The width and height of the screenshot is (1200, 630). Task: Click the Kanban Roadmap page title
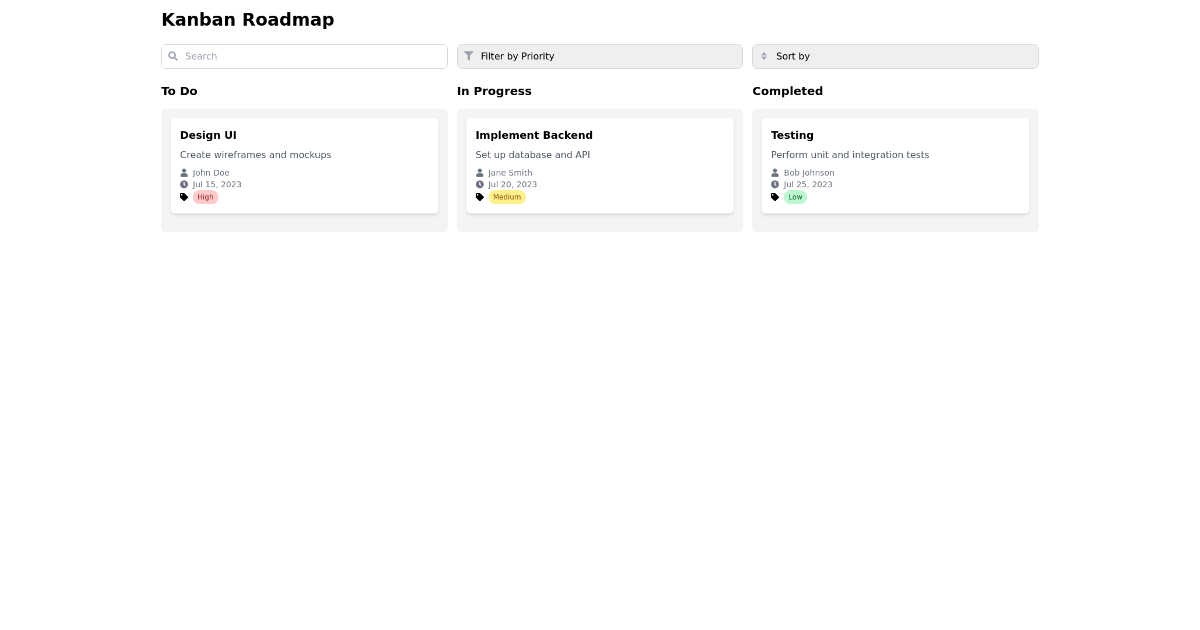pyautogui.click(x=248, y=19)
